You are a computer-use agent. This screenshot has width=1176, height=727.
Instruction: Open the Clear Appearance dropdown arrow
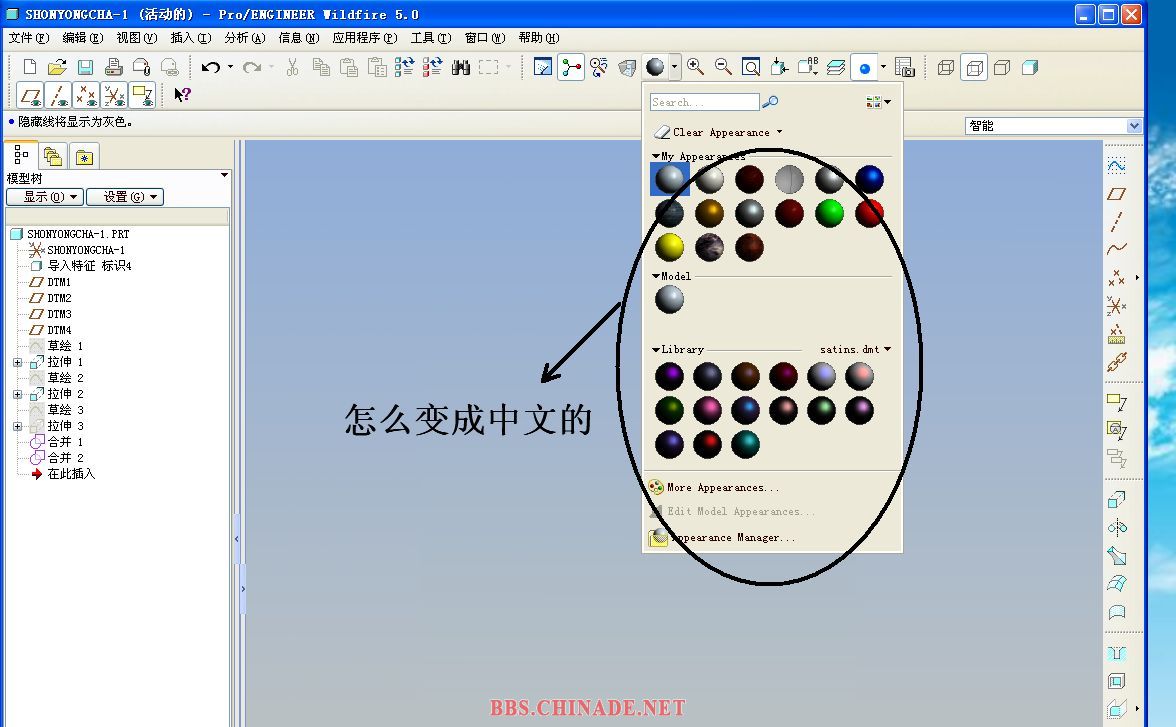point(780,132)
